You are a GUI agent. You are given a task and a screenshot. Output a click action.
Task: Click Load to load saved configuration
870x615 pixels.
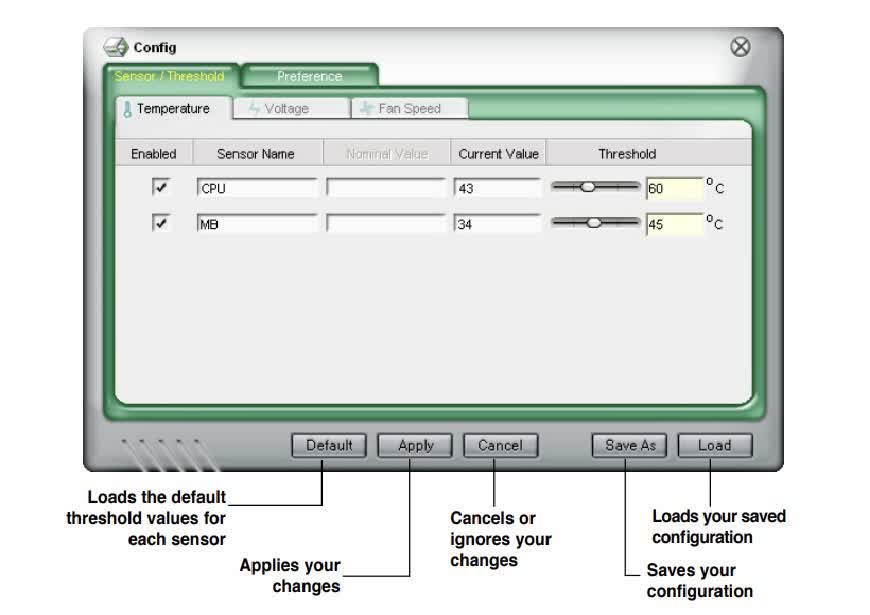click(x=715, y=445)
